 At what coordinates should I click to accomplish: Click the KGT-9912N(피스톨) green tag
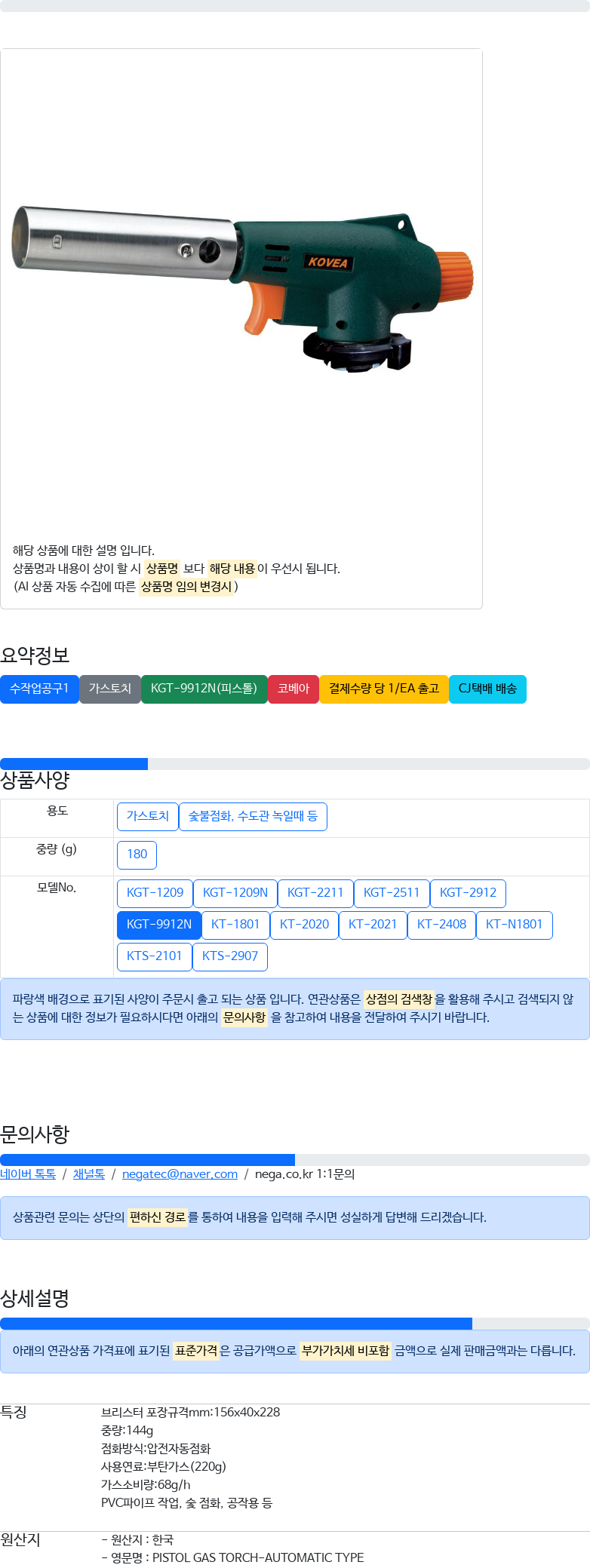tap(204, 689)
